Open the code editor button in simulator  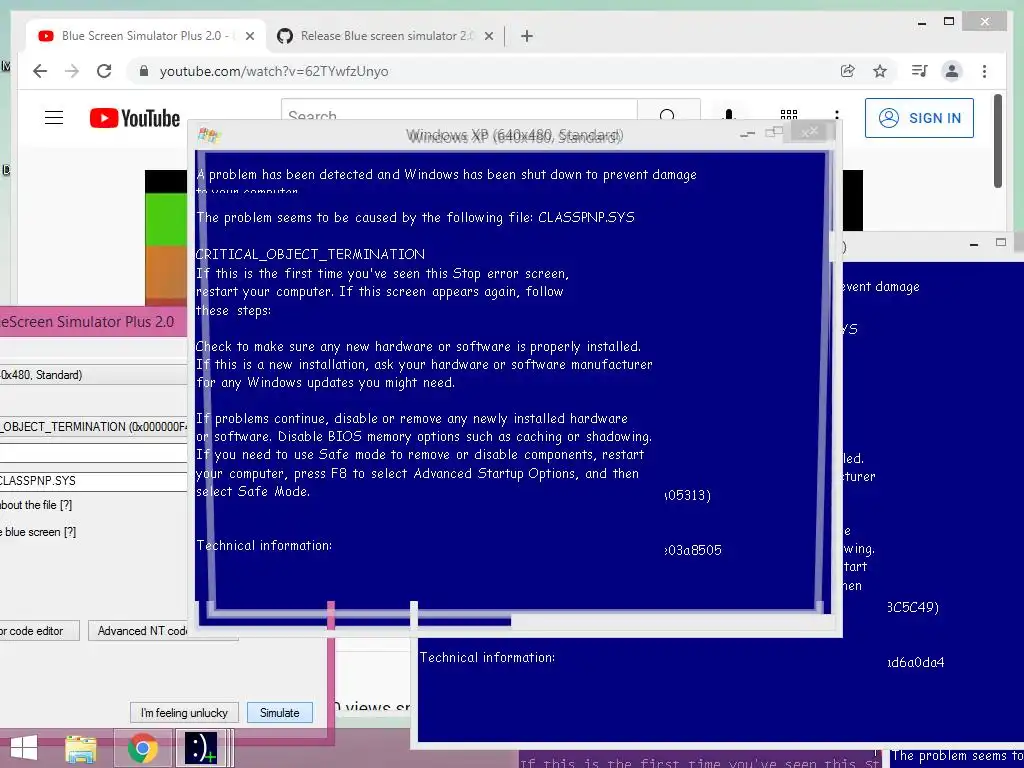(x=38, y=631)
